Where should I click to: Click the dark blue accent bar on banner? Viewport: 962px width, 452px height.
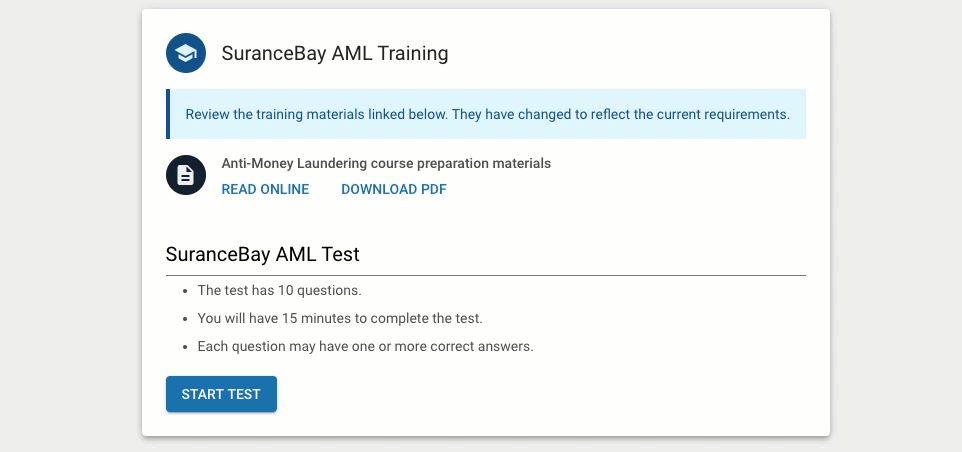[167, 114]
